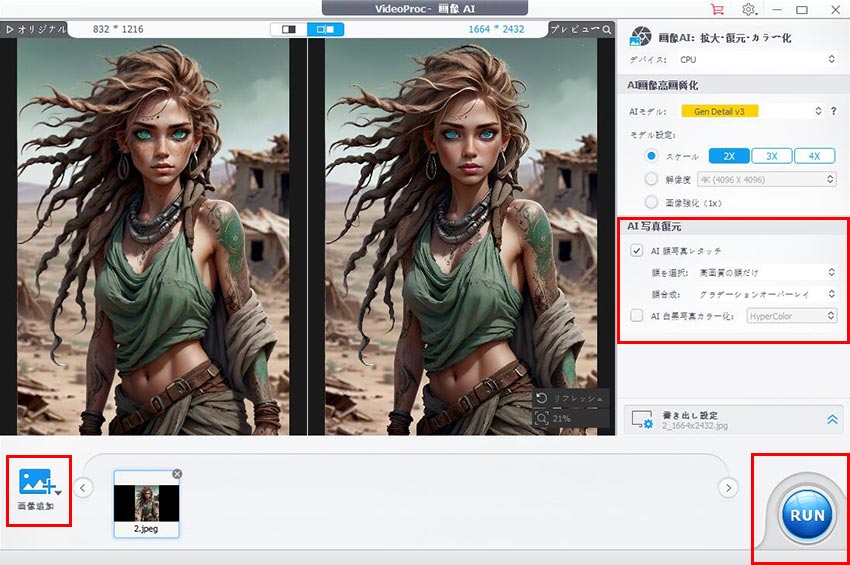Click the AI model help question mark
This screenshot has height=565, width=850.
(x=833, y=111)
